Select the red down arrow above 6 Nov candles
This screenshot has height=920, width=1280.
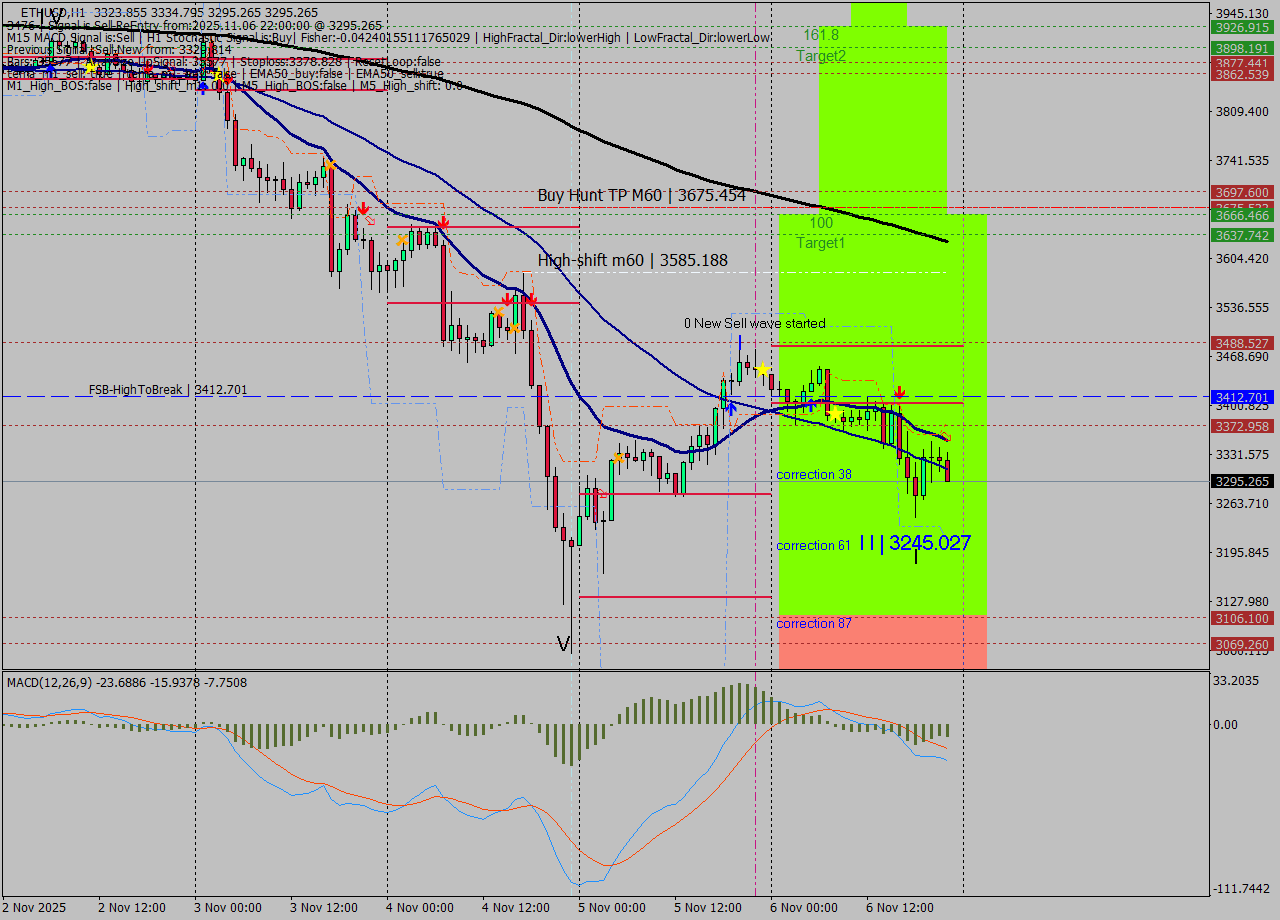tap(900, 392)
